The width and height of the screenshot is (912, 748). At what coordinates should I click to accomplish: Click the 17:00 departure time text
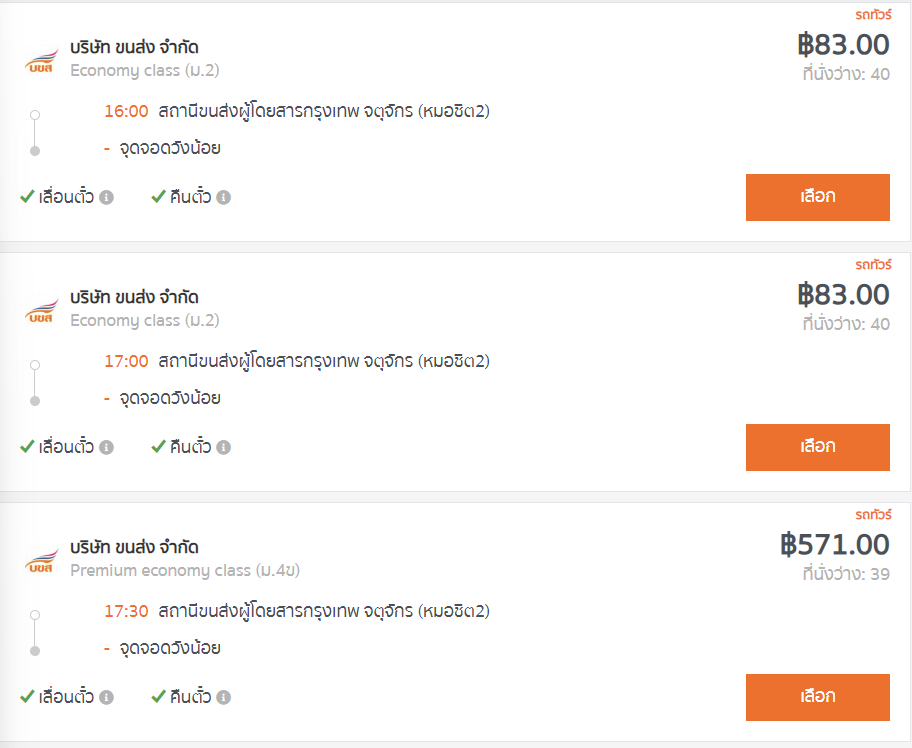click(127, 361)
